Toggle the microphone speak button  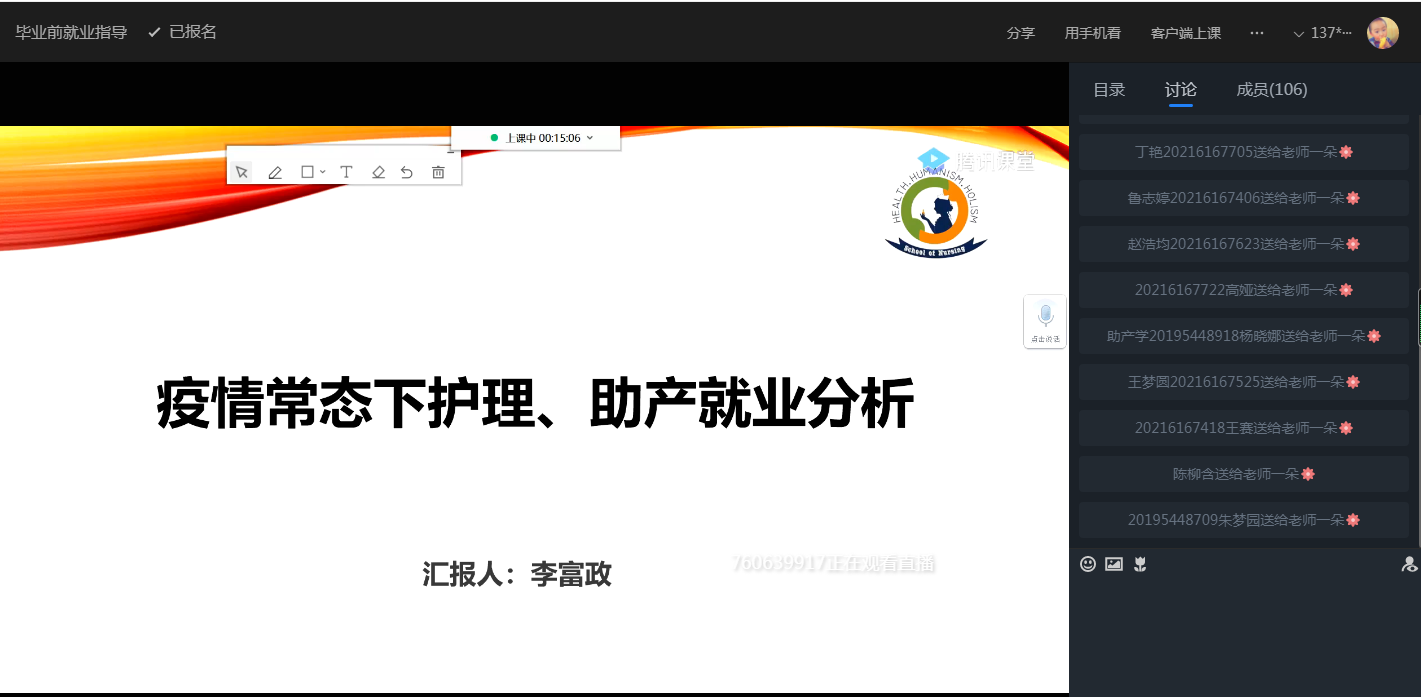pos(1045,321)
